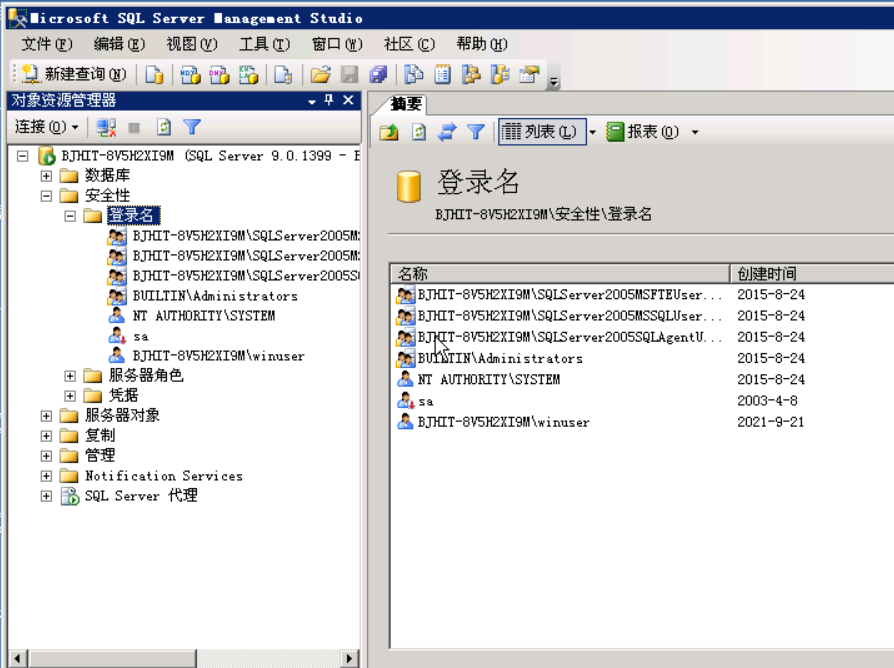
Task: Expand the Databases (数据库) folder
Action: point(46,176)
